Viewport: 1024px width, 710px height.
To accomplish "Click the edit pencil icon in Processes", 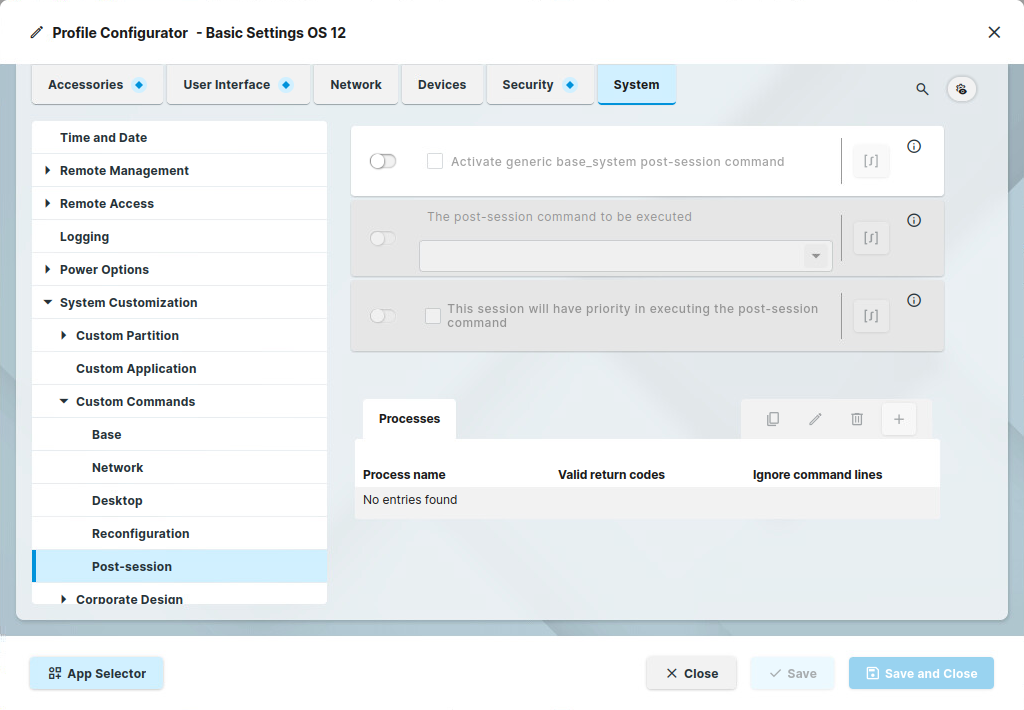I will point(815,419).
